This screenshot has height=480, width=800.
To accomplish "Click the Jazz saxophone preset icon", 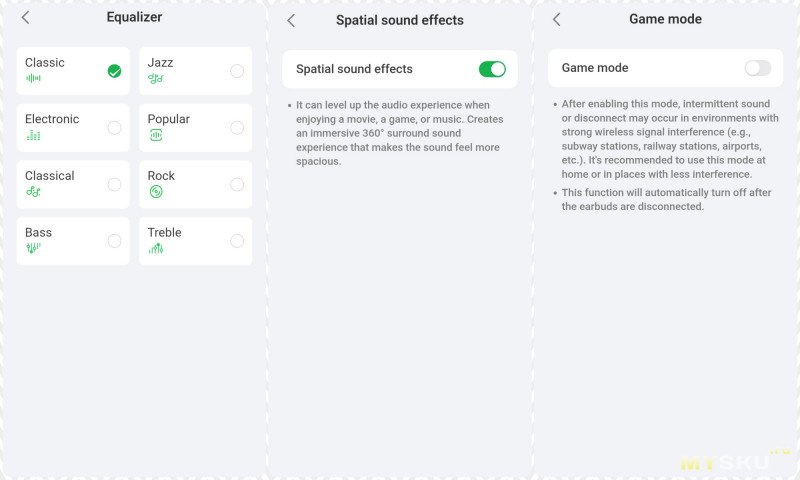I will [155, 78].
